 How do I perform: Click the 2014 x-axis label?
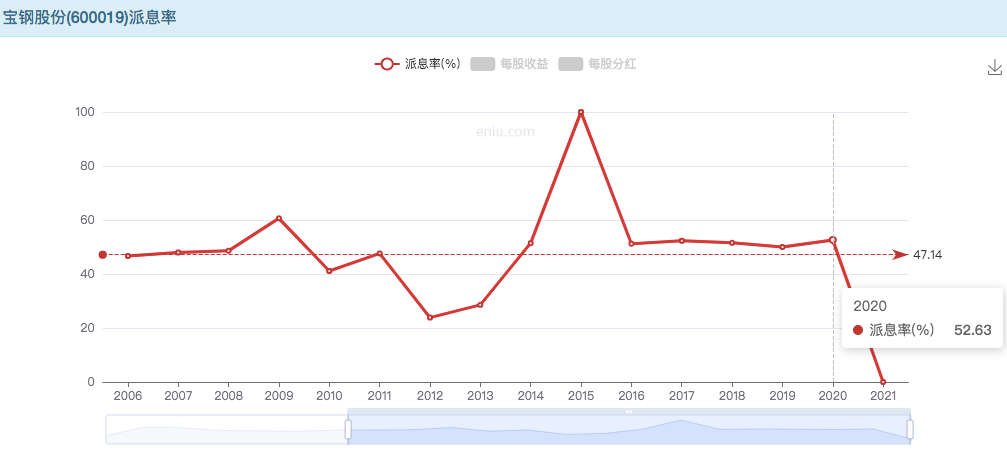click(x=530, y=396)
